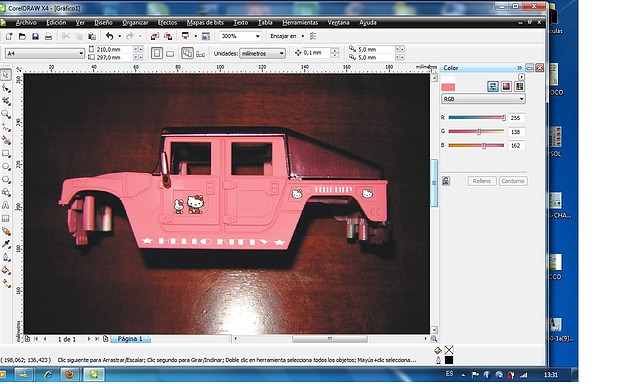Viewport: 640px width, 384px height.
Task: Click the Contorno button
Action: click(513, 181)
